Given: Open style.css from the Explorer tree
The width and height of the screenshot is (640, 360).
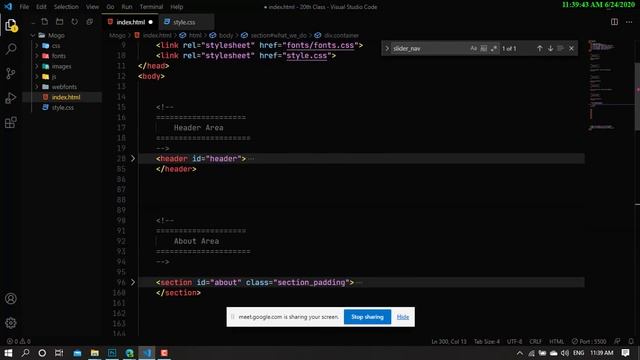Looking at the screenshot, I should pos(62,107).
